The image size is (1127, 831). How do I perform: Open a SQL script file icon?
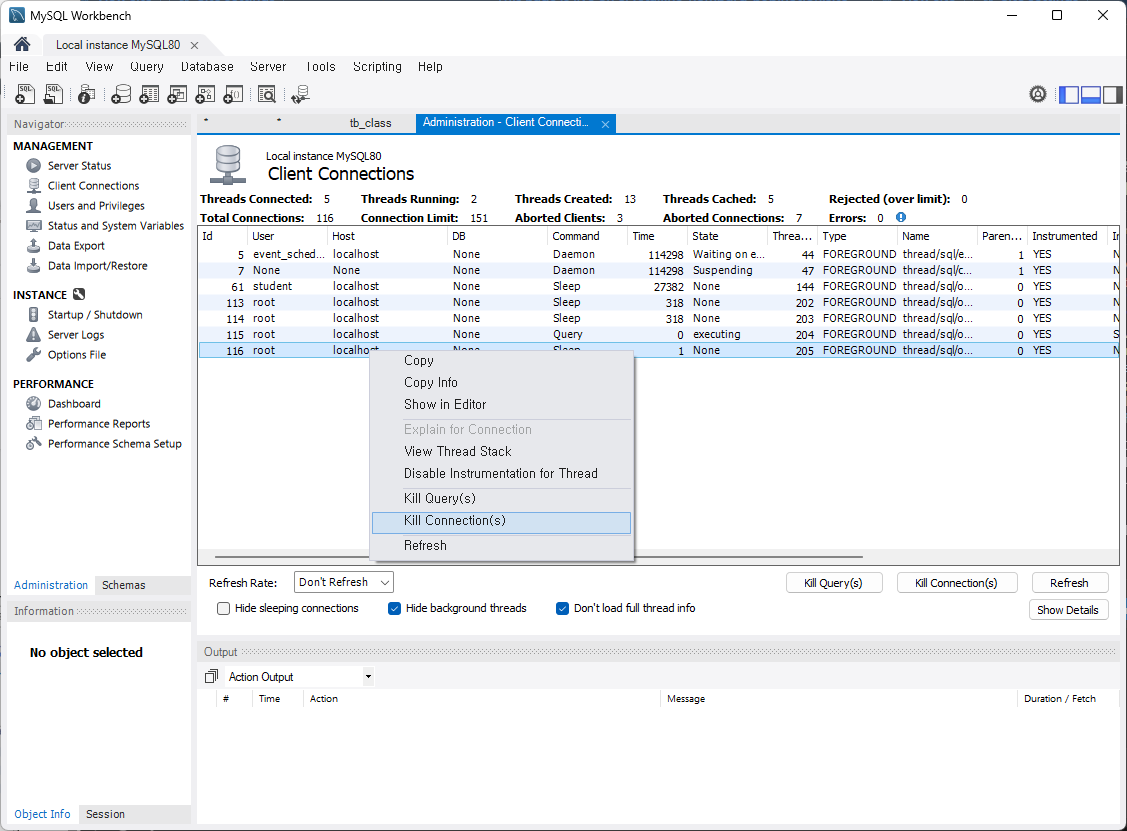pyautogui.click(x=53, y=94)
